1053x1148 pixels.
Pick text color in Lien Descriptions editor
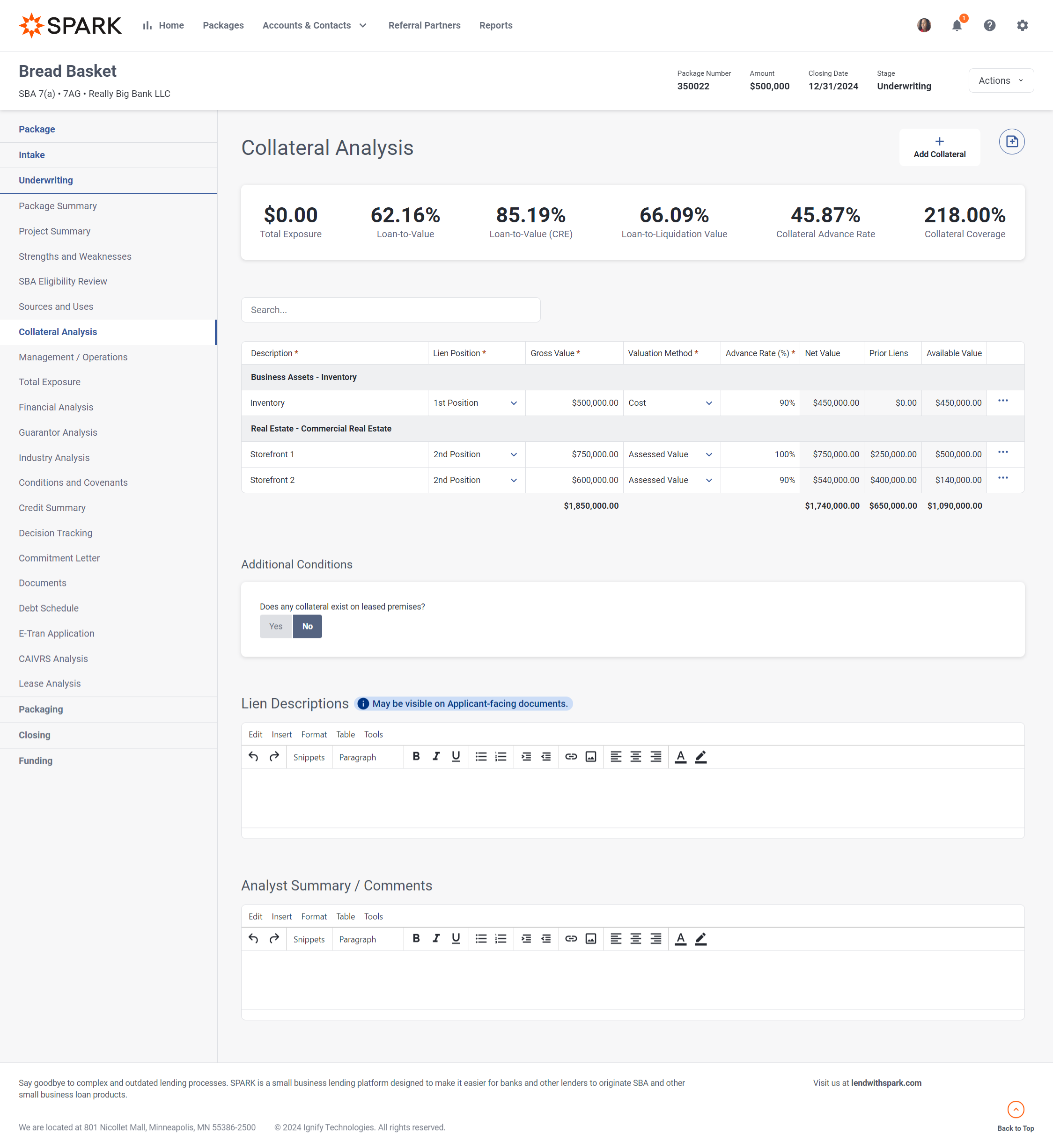coord(680,757)
